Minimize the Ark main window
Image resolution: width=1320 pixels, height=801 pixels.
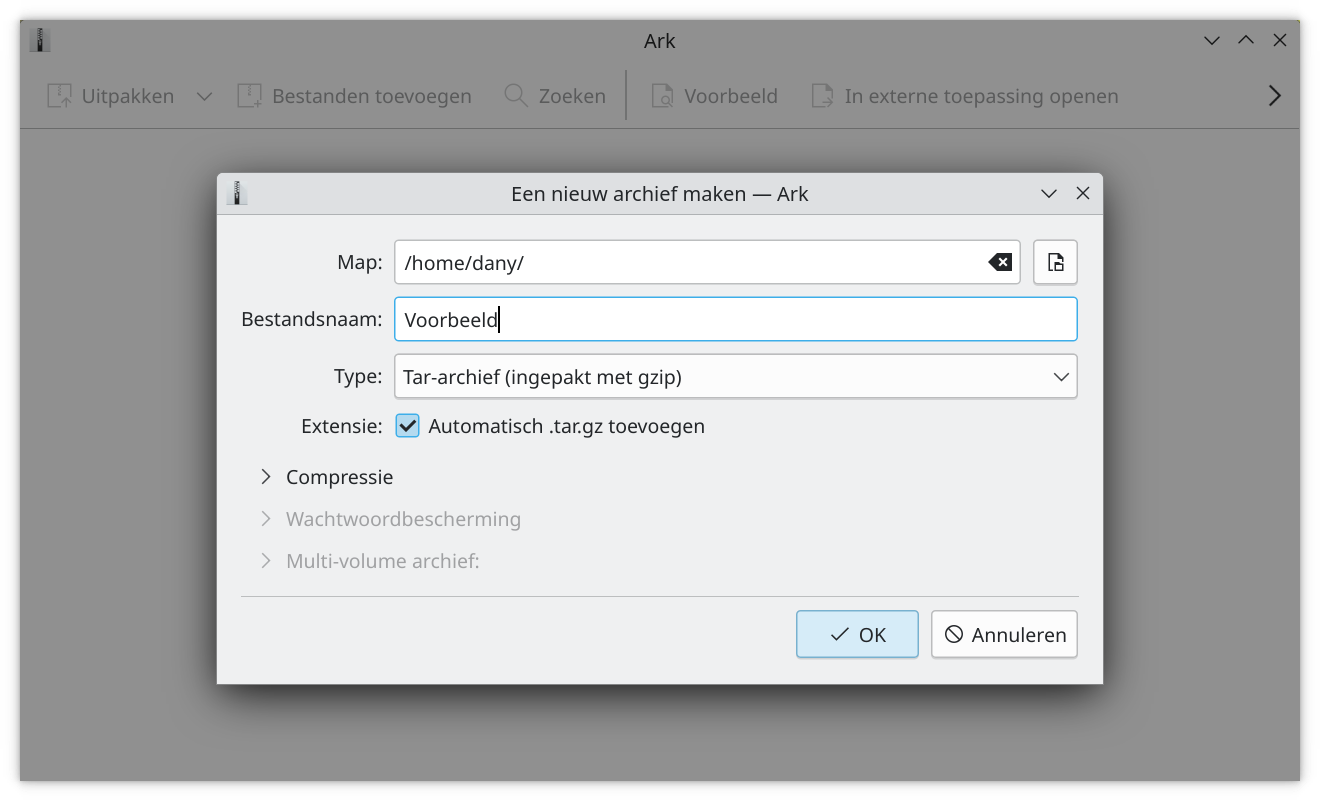point(1212,41)
